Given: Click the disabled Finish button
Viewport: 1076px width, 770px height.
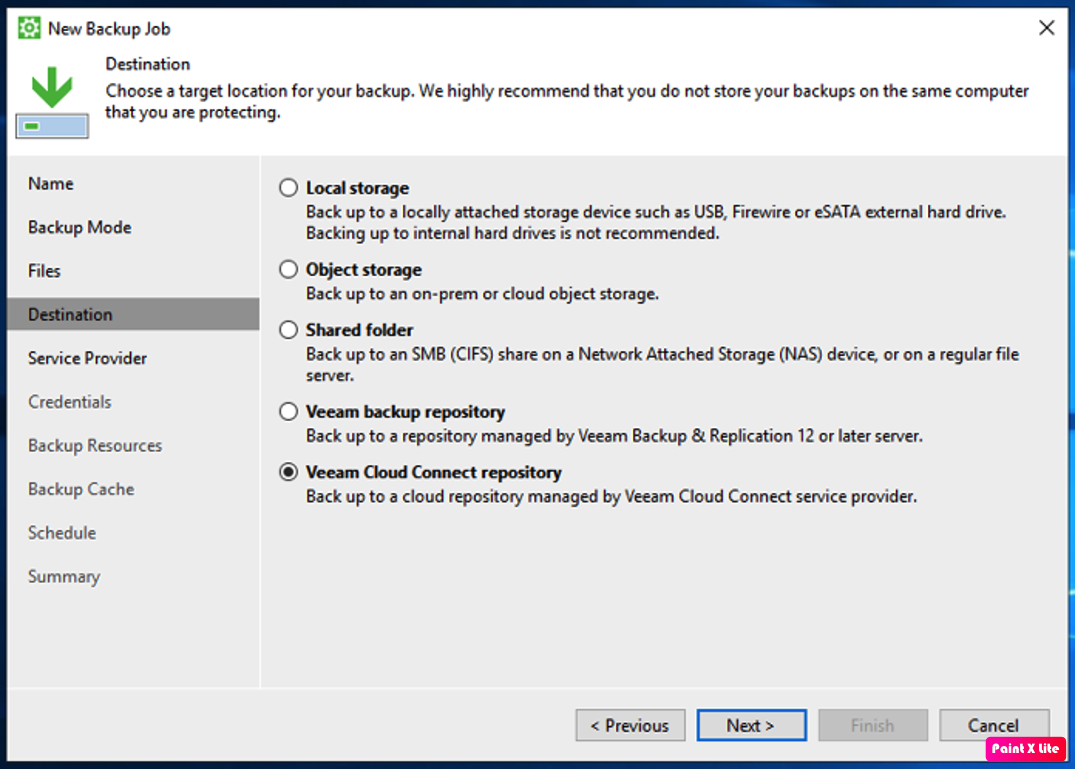Looking at the screenshot, I should click(873, 725).
